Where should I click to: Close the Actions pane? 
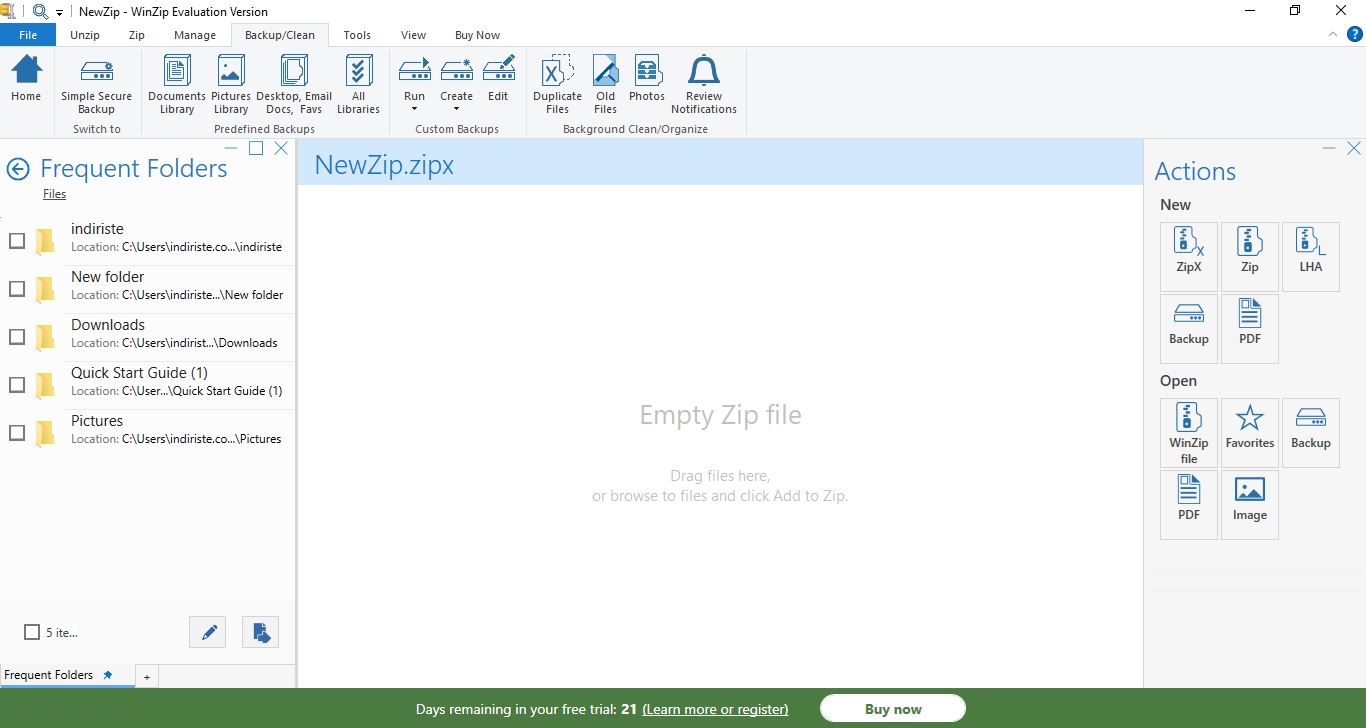coord(1353,148)
